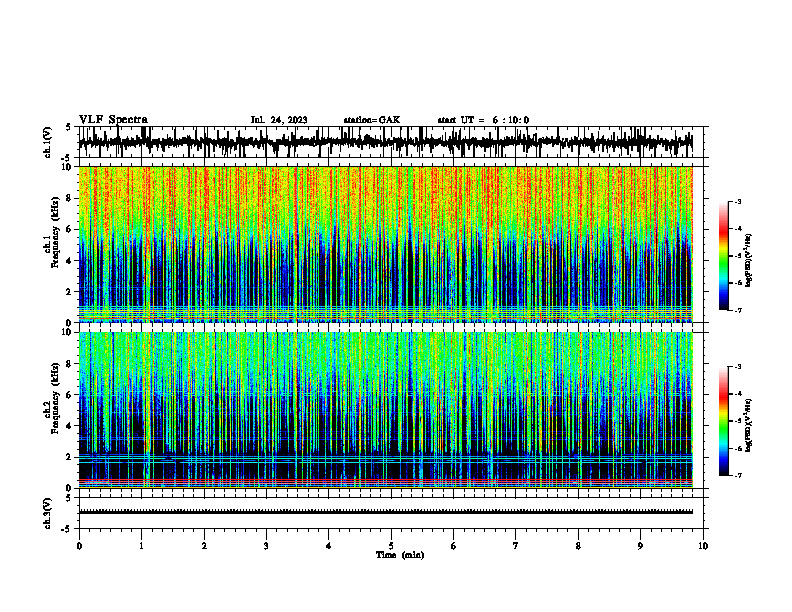Click the VLF Spectra title text

pyautogui.click(x=113, y=120)
